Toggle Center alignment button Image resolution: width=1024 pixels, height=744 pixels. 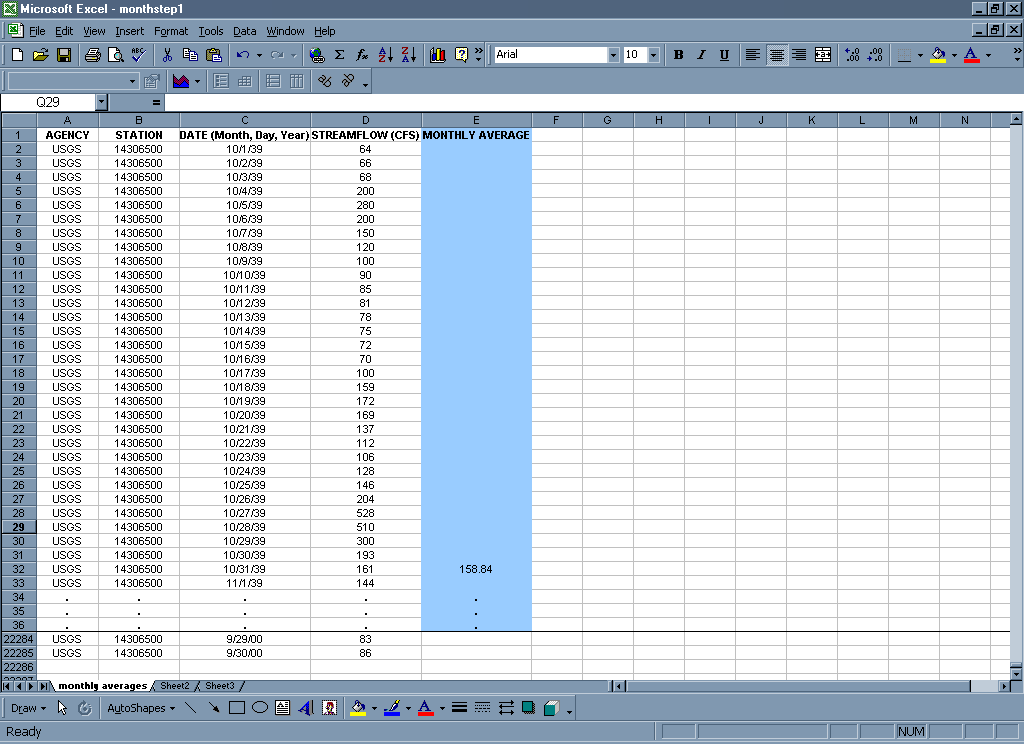(x=776, y=55)
